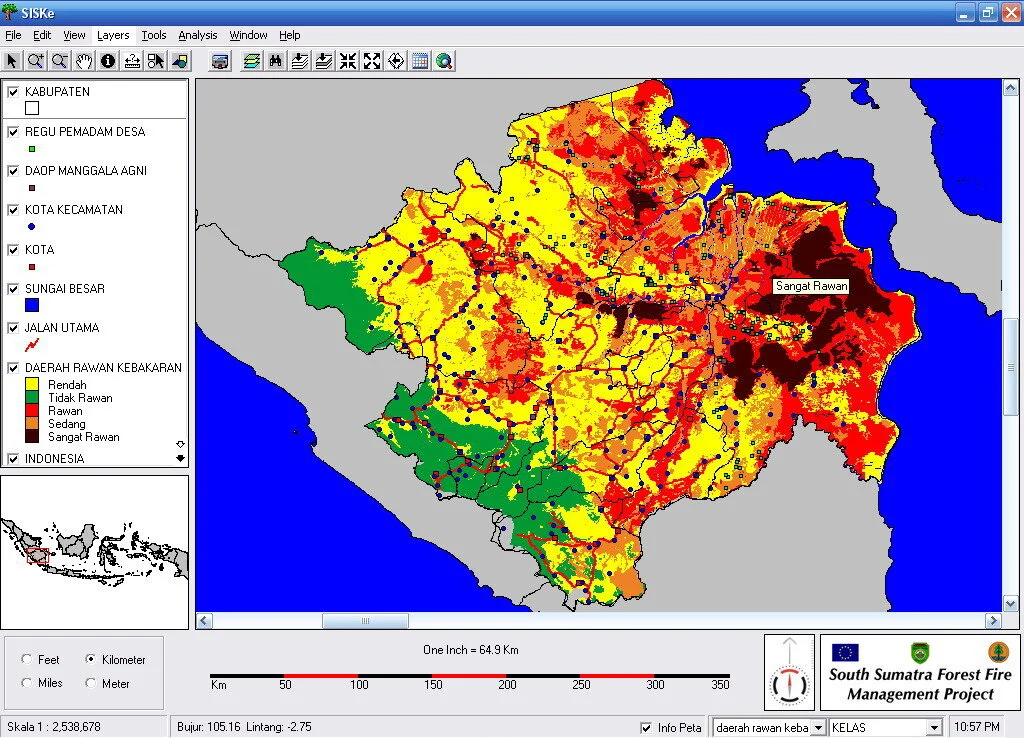This screenshot has width=1024, height=738.
Task: Select the pan hand tool
Action: pyautogui.click(x=84, y=61)
